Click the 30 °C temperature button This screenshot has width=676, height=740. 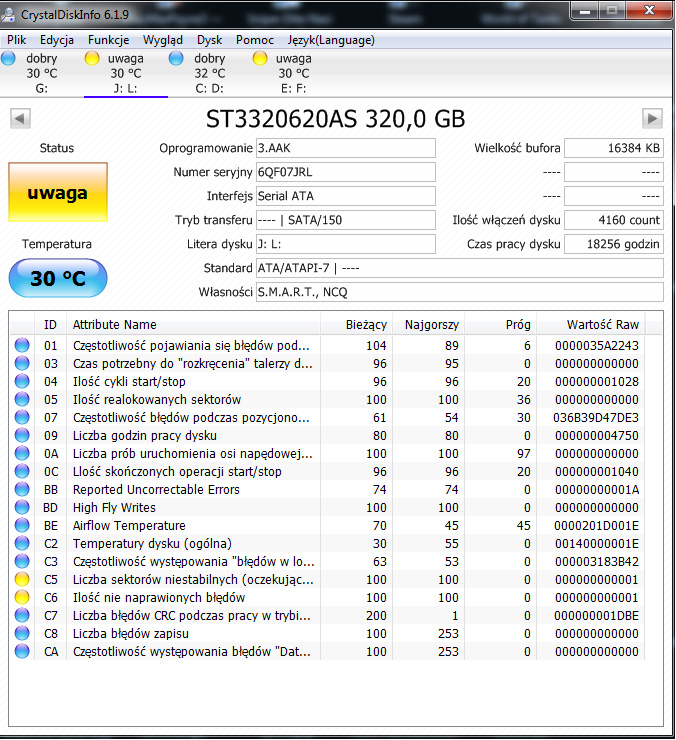(58, 278)
